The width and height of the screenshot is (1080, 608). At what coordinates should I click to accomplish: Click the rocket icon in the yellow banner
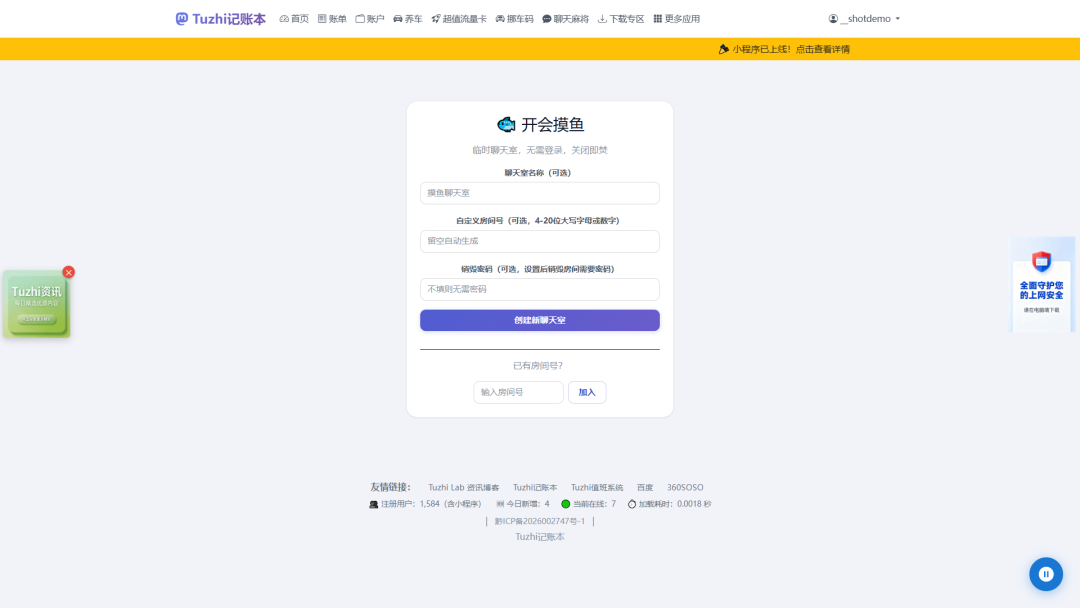click(723, 49)
